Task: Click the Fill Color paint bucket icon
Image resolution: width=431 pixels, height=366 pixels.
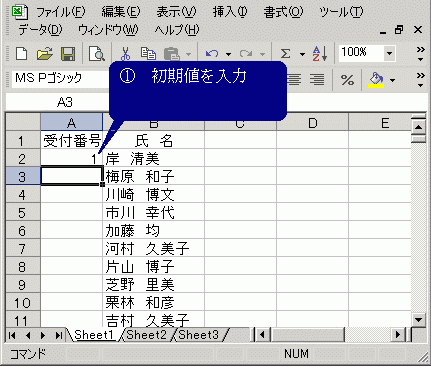Action: coord(376,80)
